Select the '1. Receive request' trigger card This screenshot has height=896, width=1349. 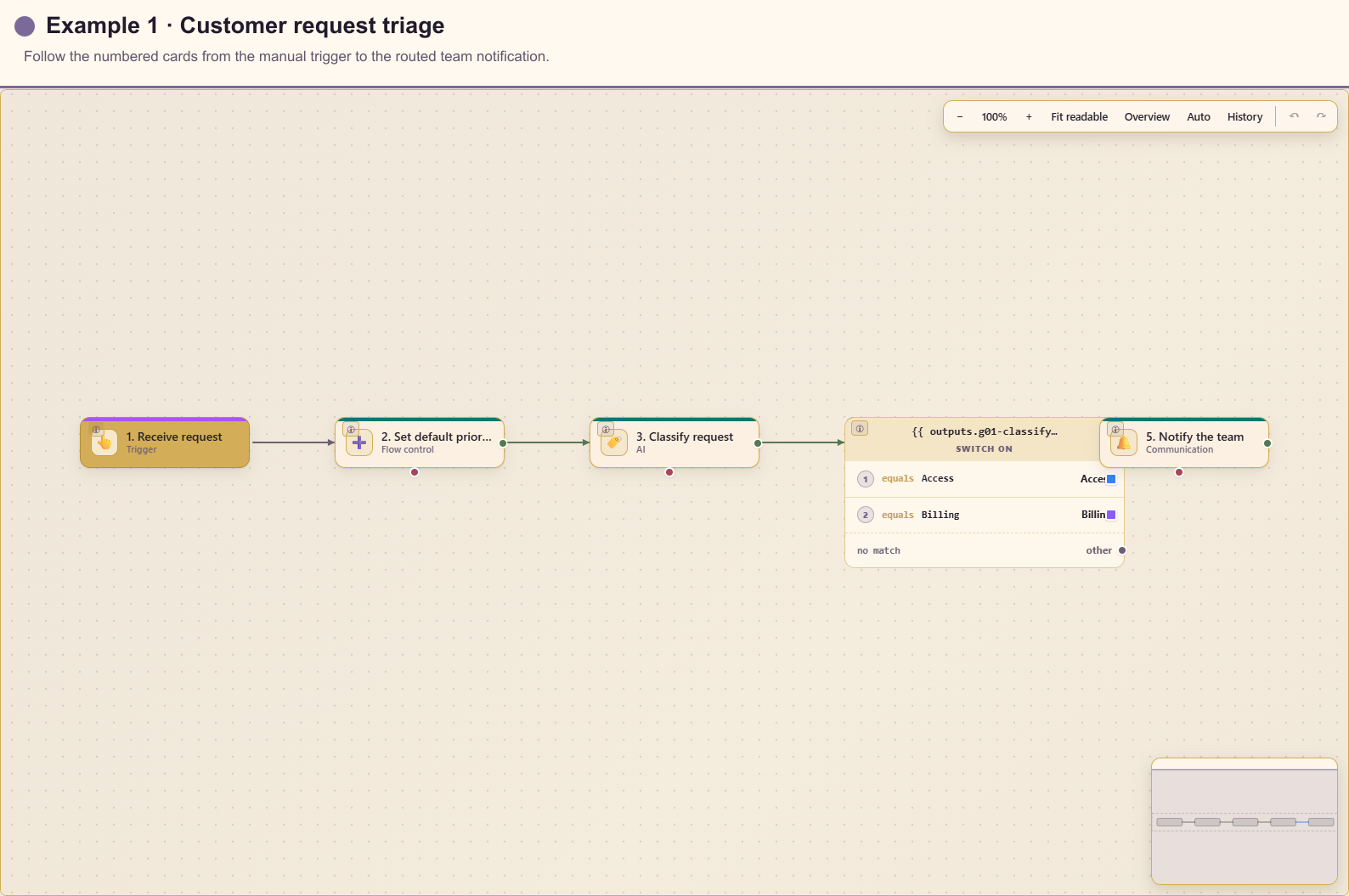(165, 442)
